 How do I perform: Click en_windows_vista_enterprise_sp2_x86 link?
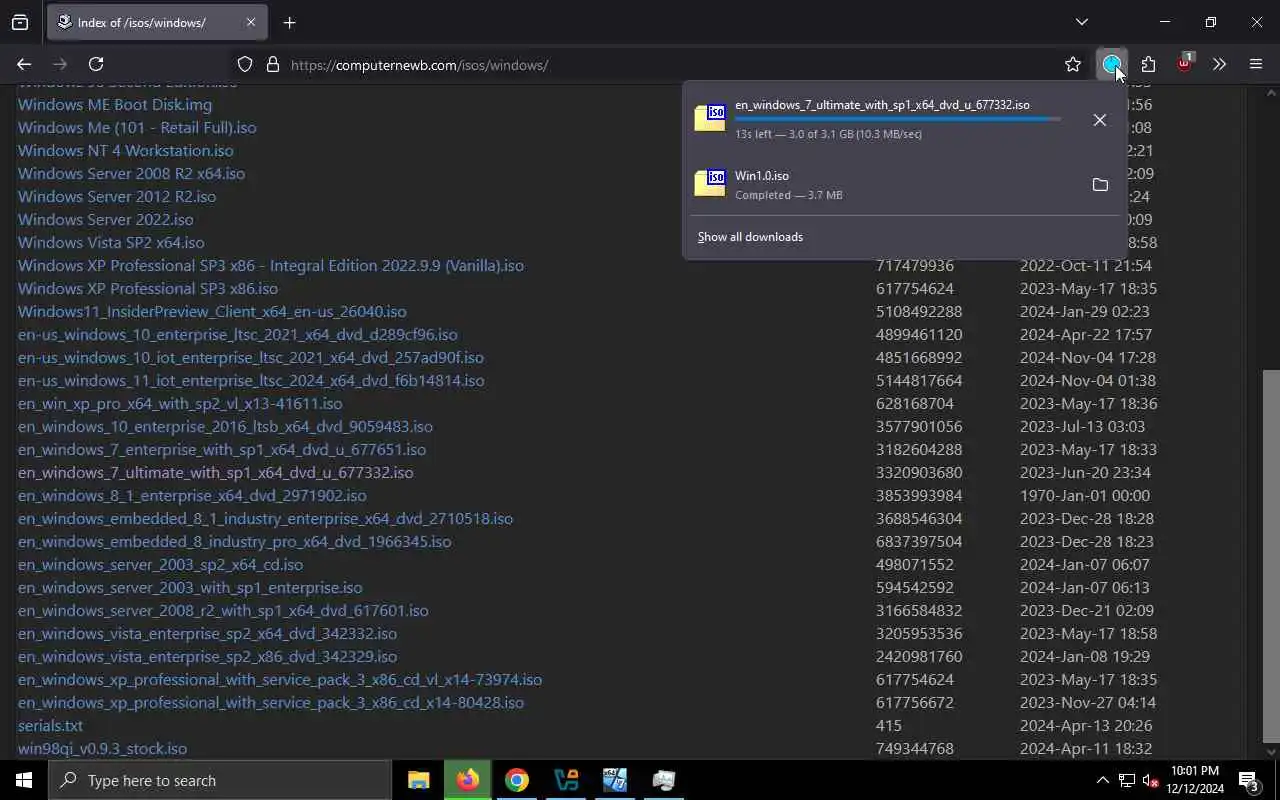pos(207,656)
